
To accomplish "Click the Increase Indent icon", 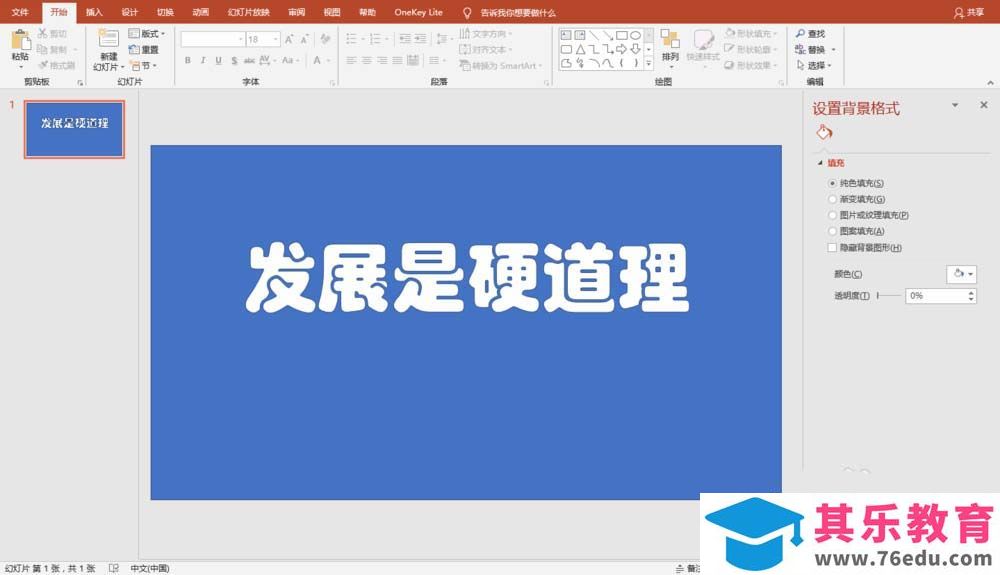I will pos(420,40).
